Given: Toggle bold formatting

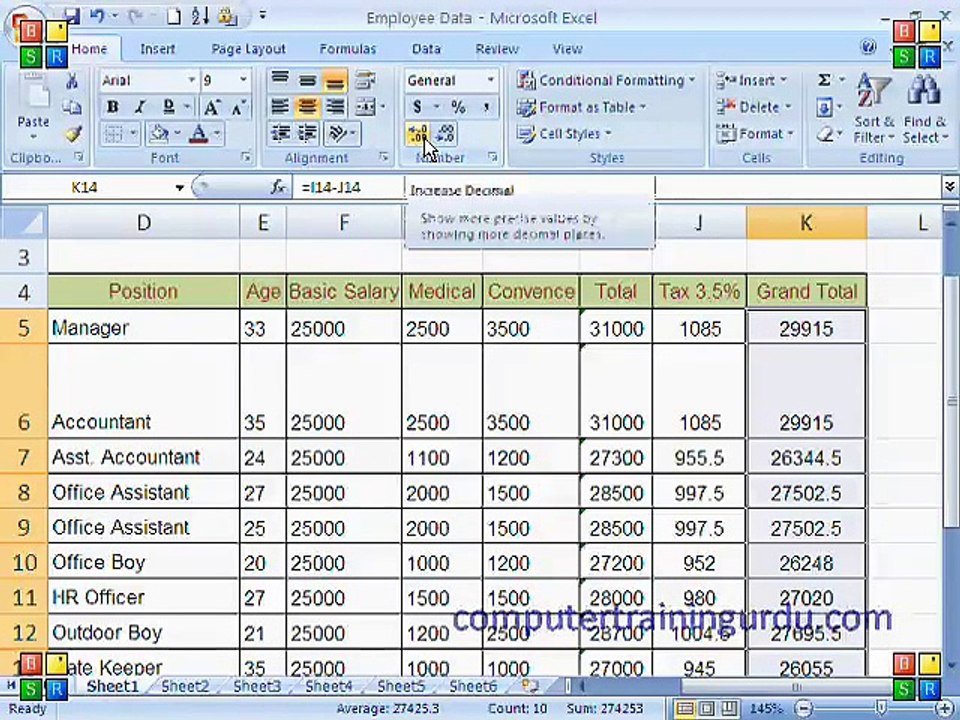Looking at the screenshot, I should [x=113, y=107].
